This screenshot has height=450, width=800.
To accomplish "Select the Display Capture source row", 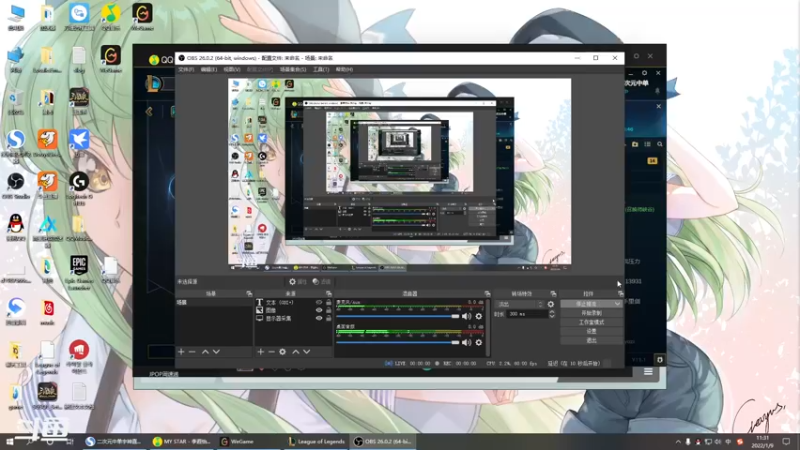I will tap(293, 318).
